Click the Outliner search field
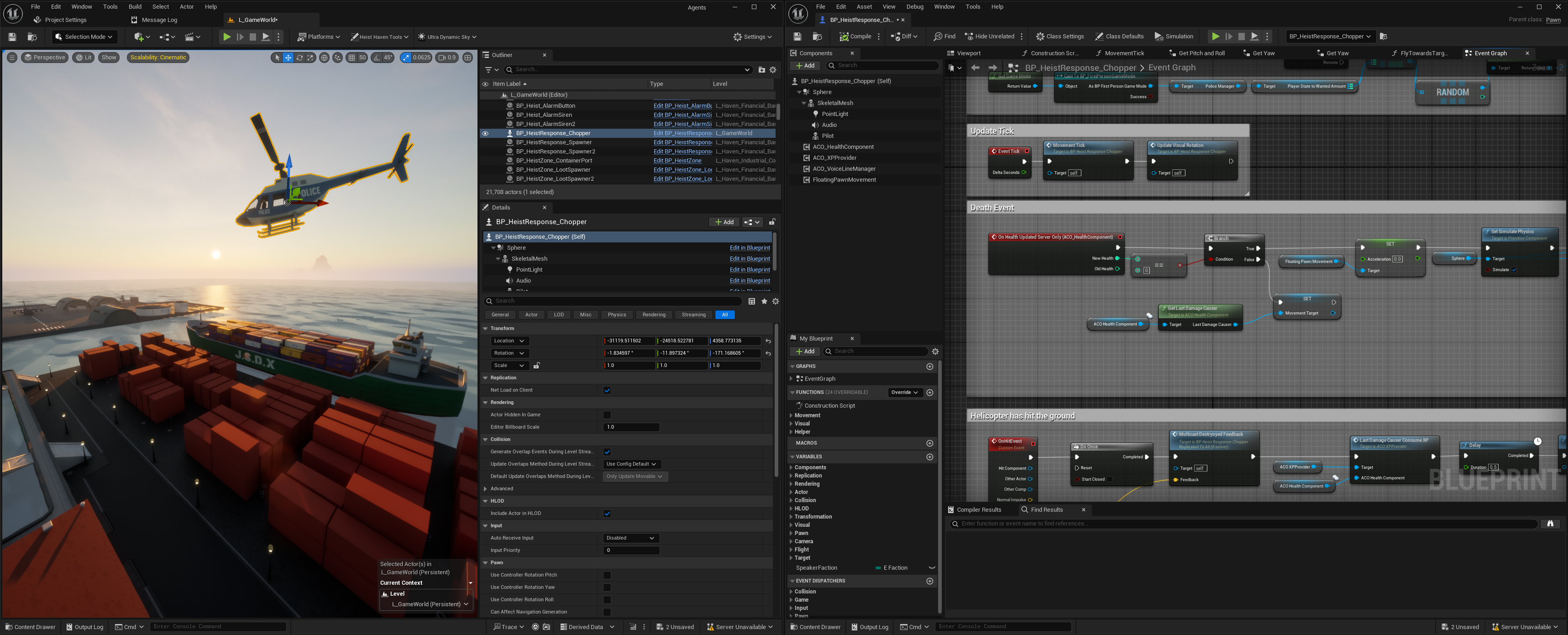The image size is (1568, 635). [629, 70]
